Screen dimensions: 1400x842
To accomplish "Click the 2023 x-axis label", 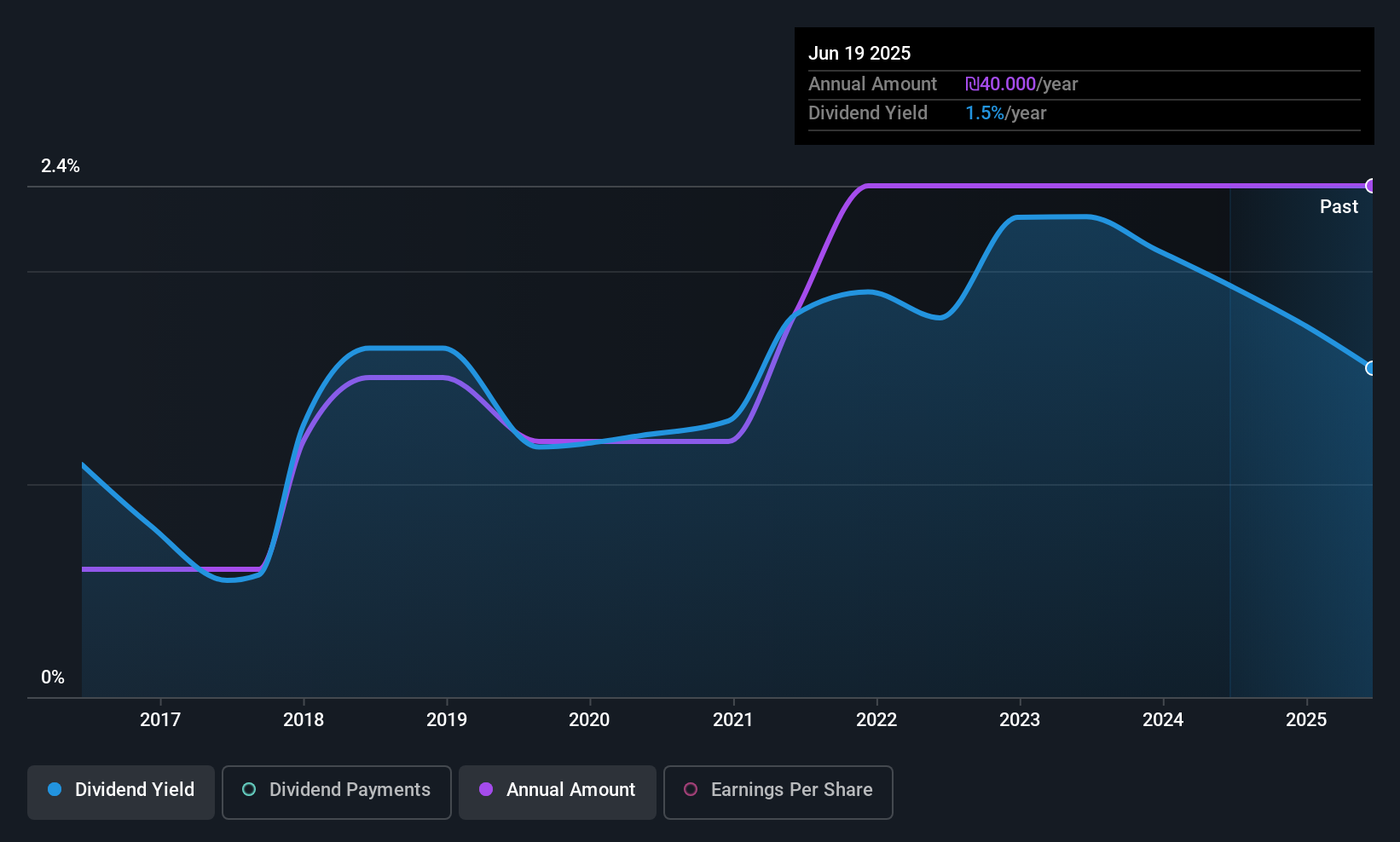I will (x=1020, y=719).
